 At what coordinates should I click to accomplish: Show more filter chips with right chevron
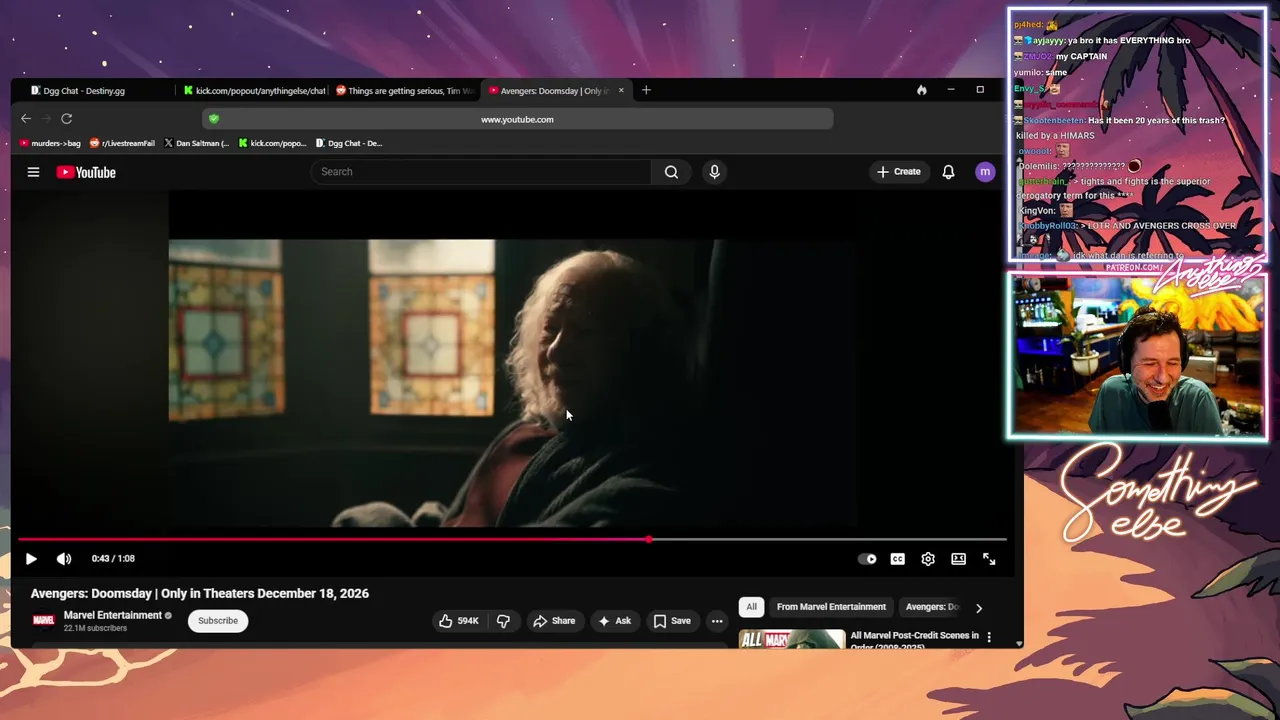tap(979, 607)
